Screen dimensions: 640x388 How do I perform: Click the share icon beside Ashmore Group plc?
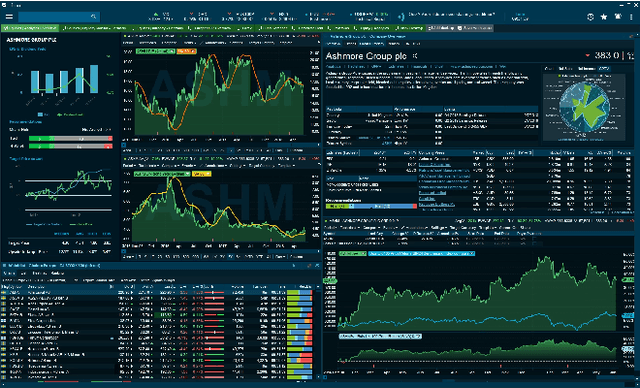point(415,55)
